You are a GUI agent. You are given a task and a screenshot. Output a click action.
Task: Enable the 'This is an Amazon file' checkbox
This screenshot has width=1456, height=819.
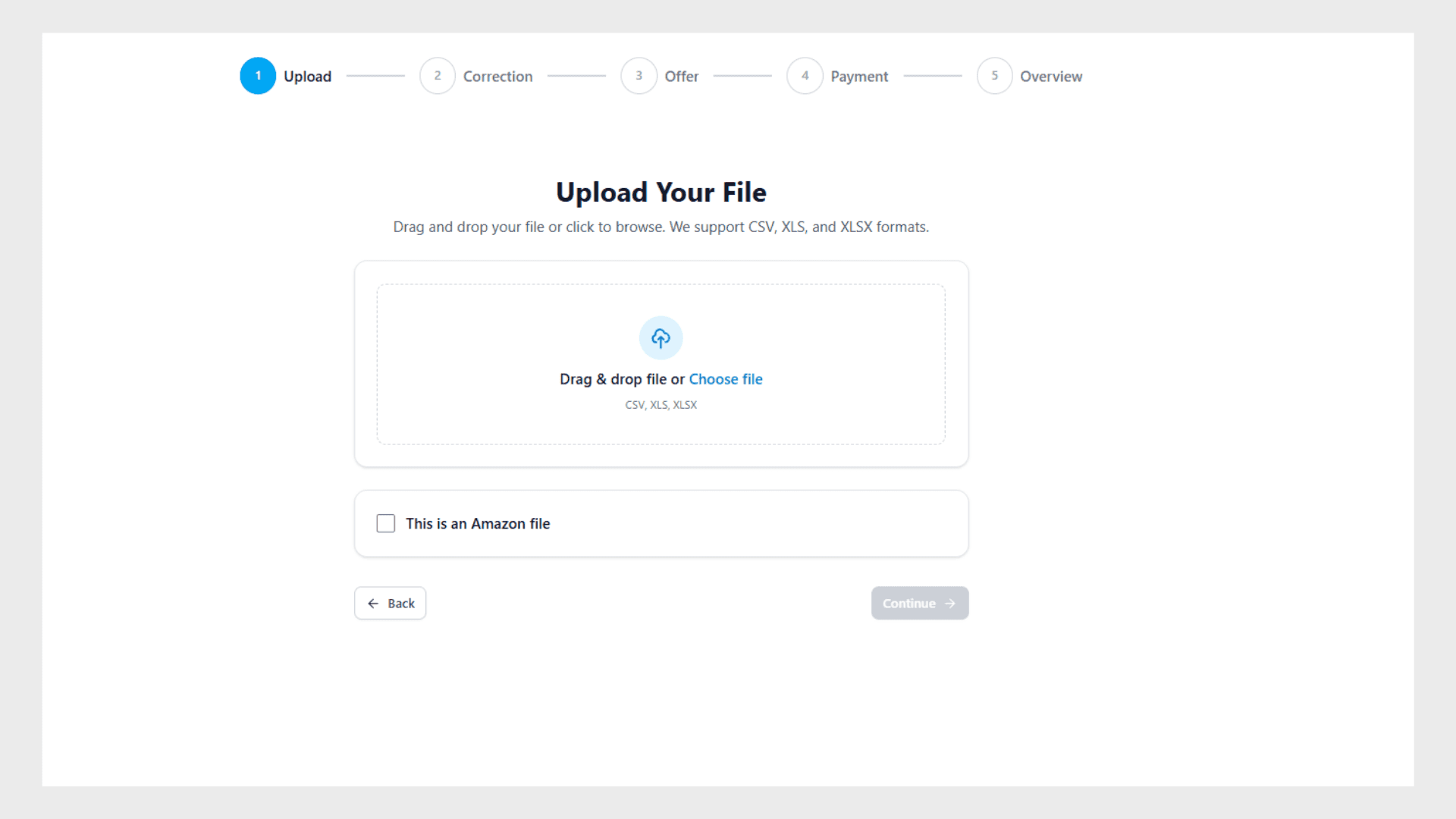tap(386, 523)
